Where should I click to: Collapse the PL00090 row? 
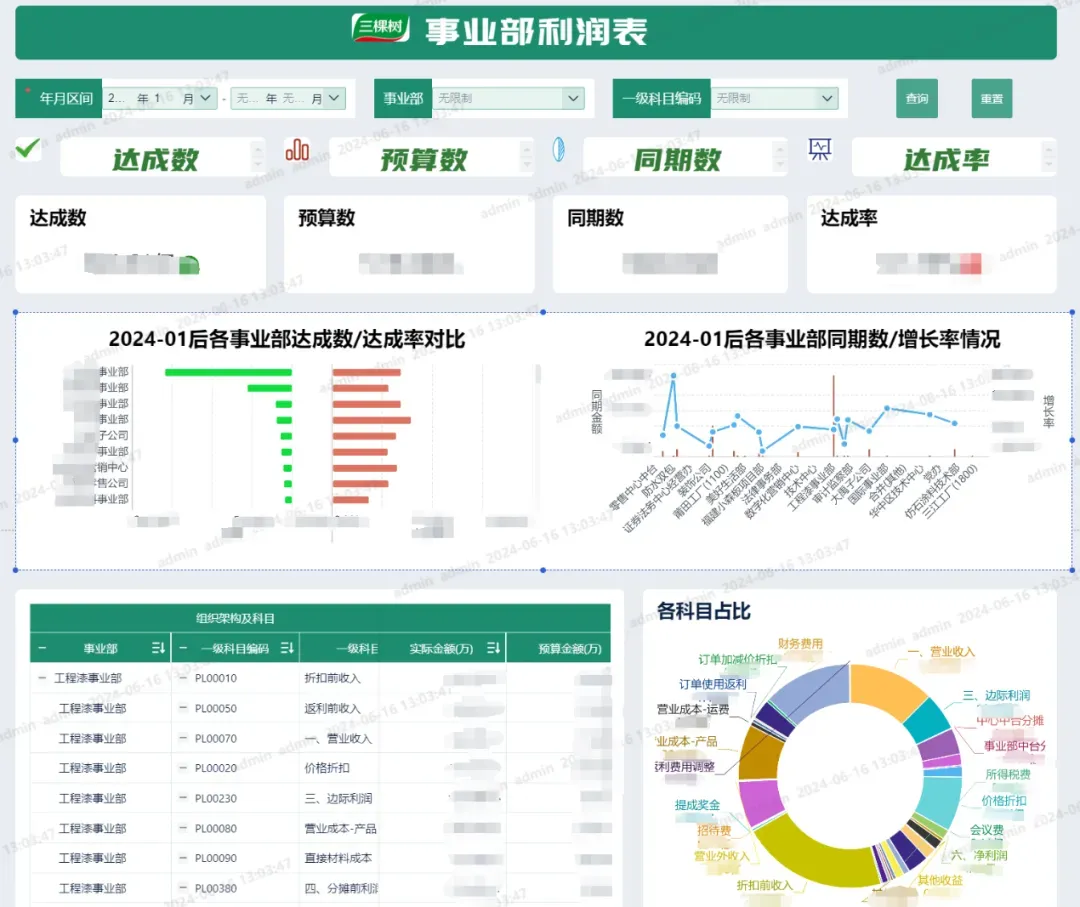click(x=183, y=858)
